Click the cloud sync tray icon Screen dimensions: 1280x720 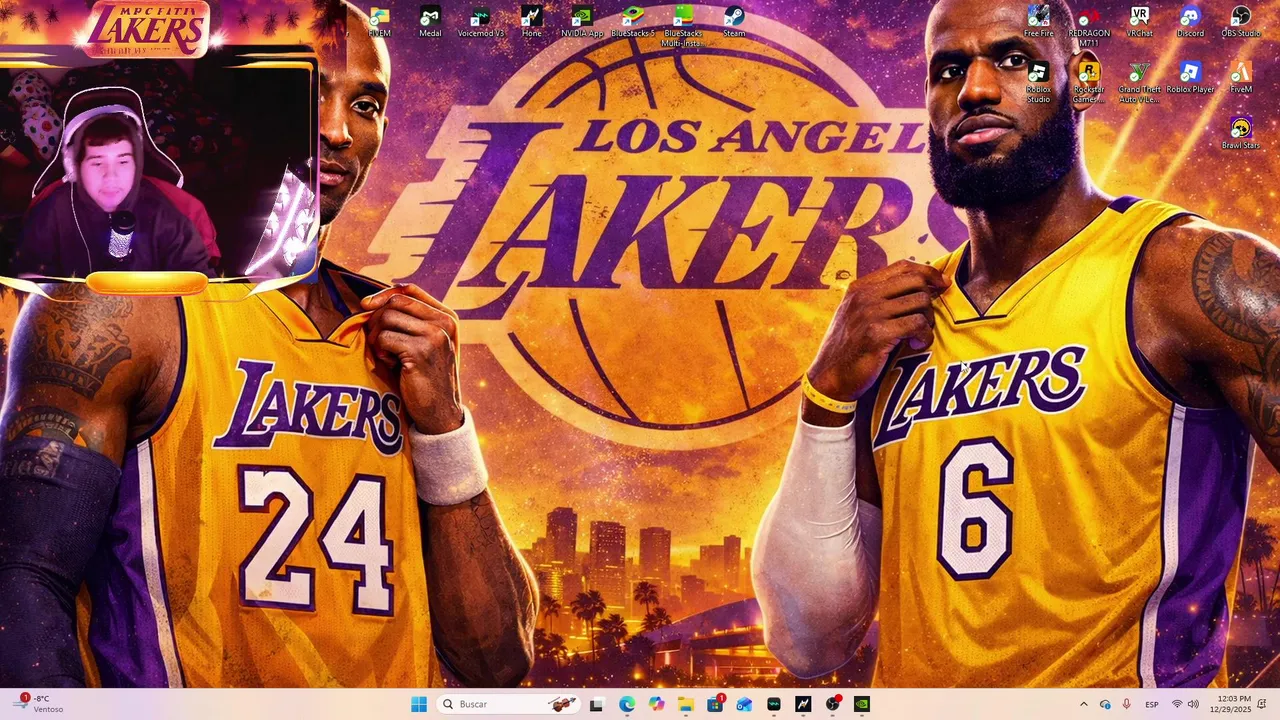[1105, 704]
